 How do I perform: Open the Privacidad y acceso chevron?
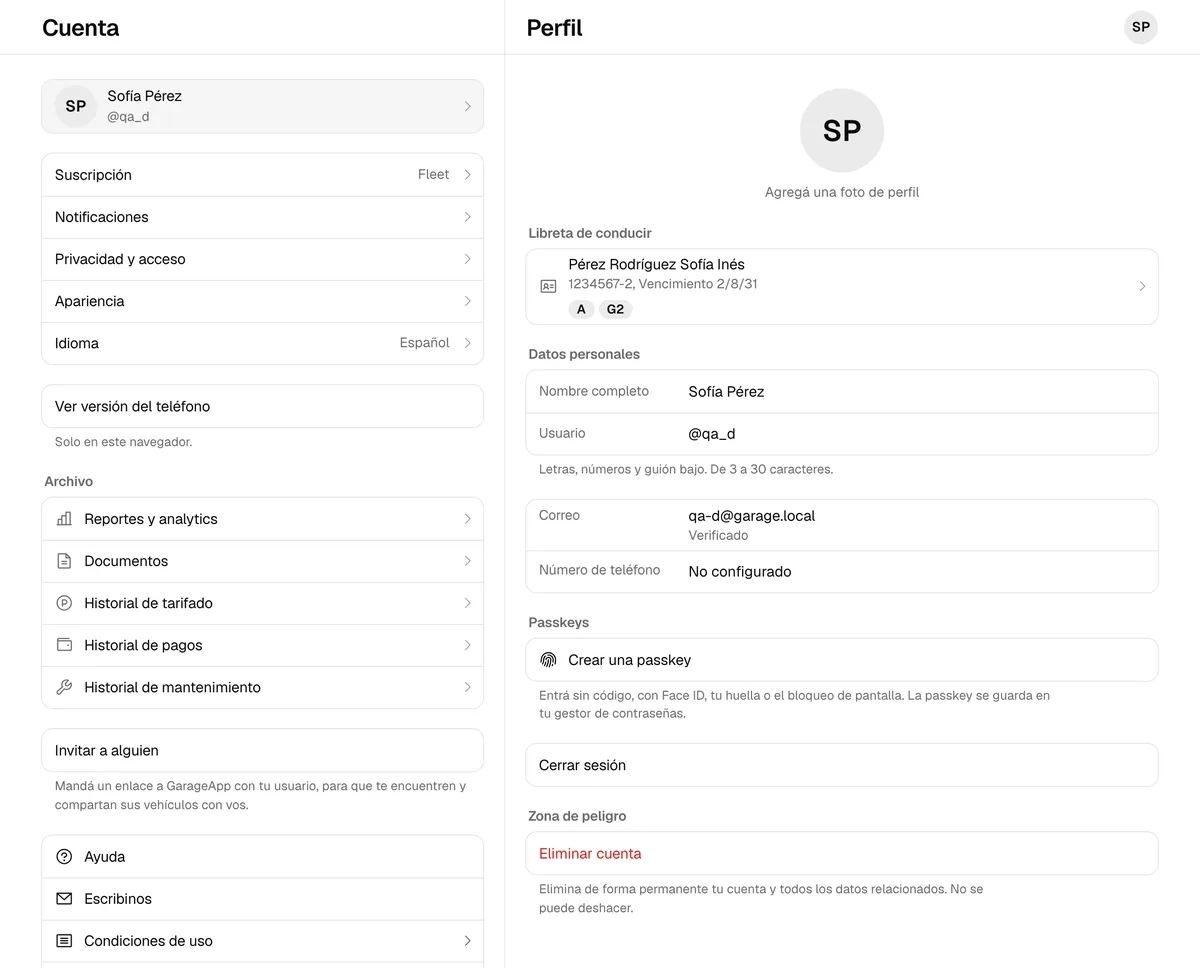467,259
